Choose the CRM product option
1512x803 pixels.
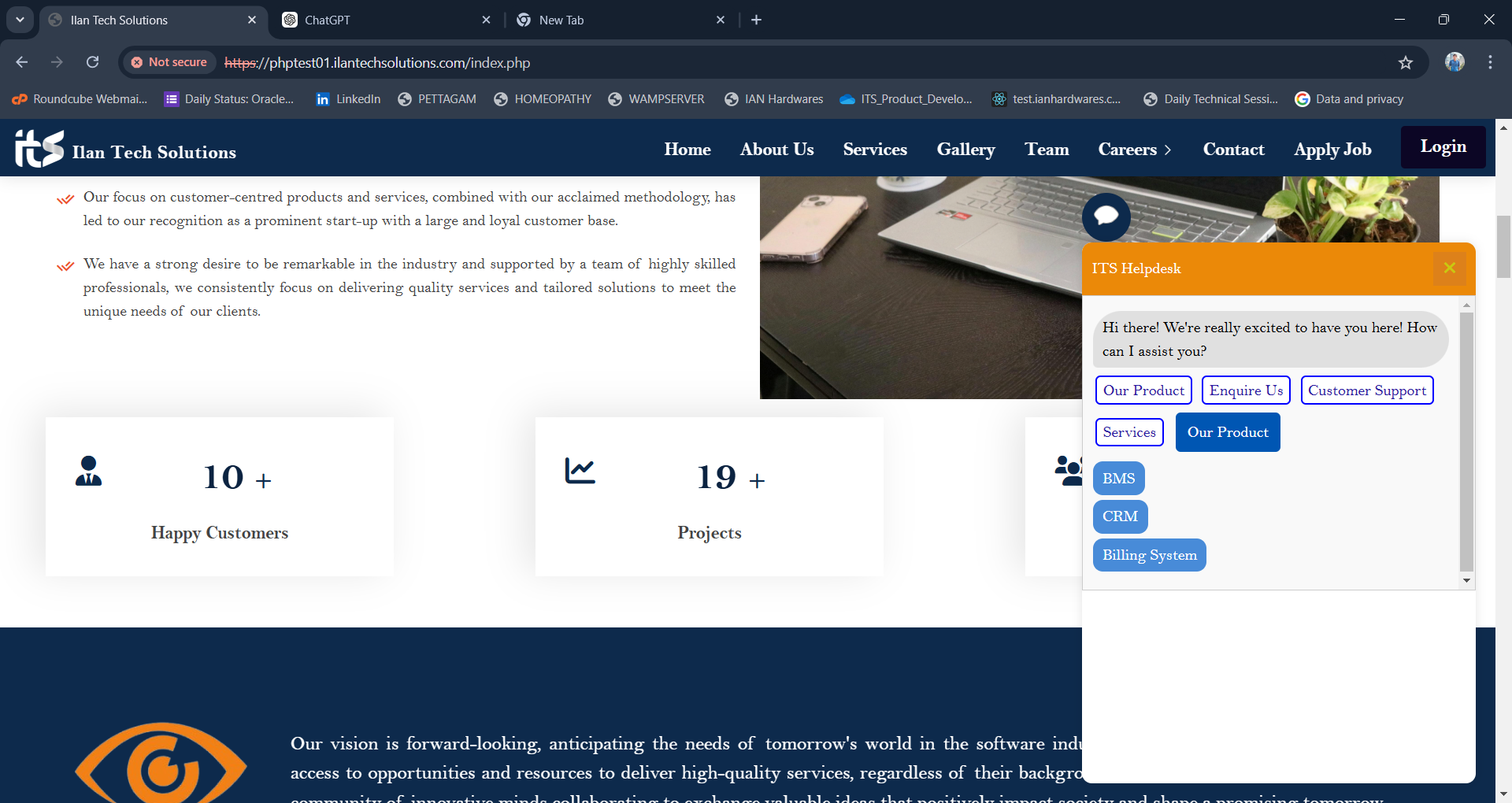pos(1120,516)
